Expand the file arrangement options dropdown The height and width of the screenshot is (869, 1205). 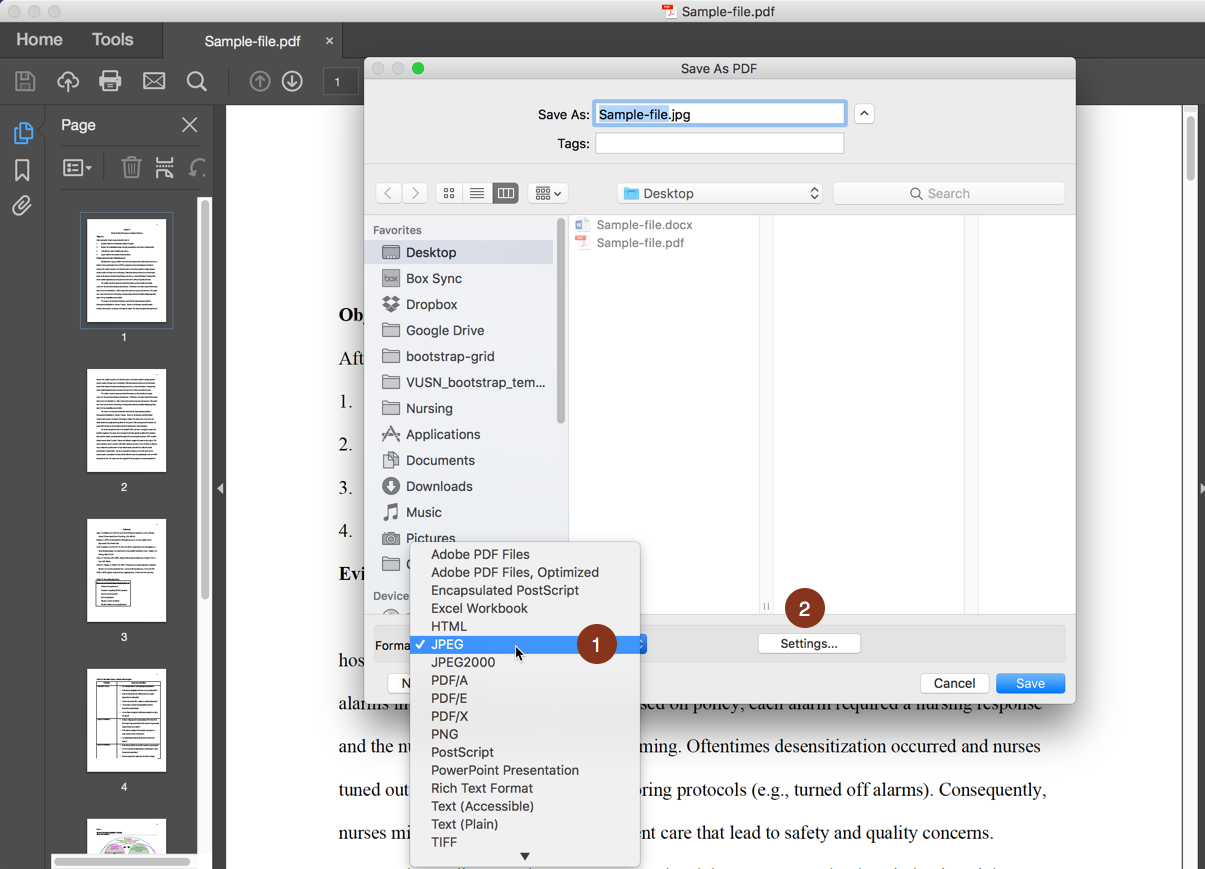click(547, 192)
